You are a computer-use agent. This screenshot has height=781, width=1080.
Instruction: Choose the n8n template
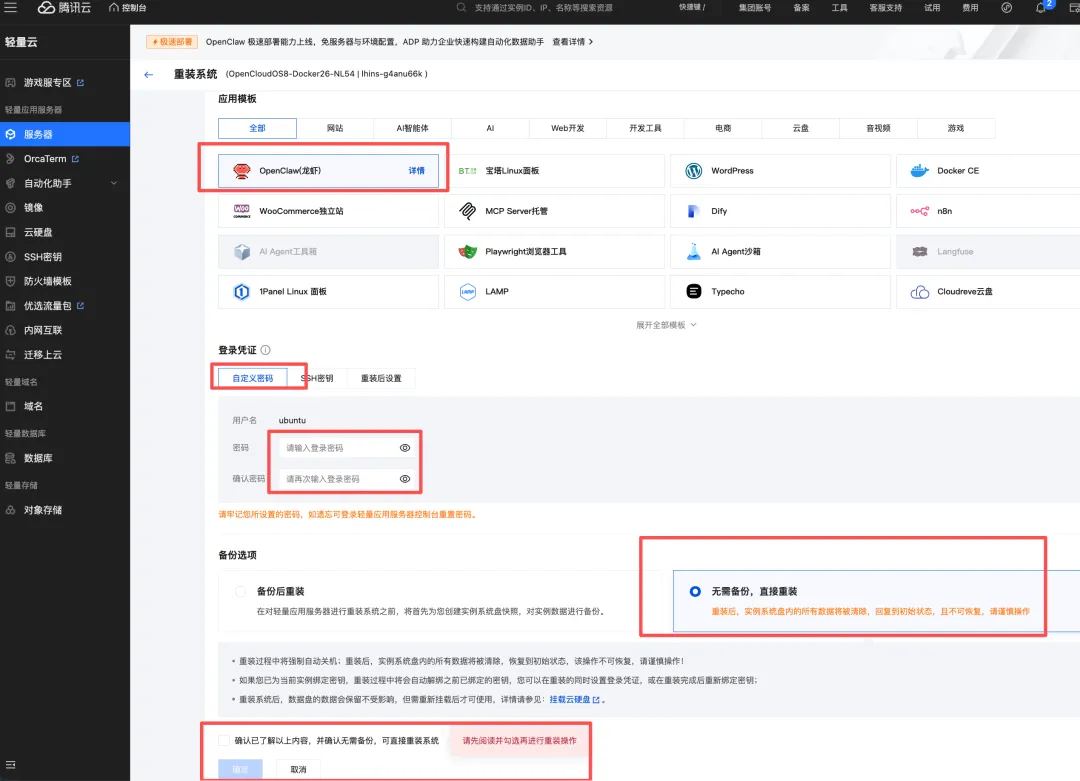988,211
